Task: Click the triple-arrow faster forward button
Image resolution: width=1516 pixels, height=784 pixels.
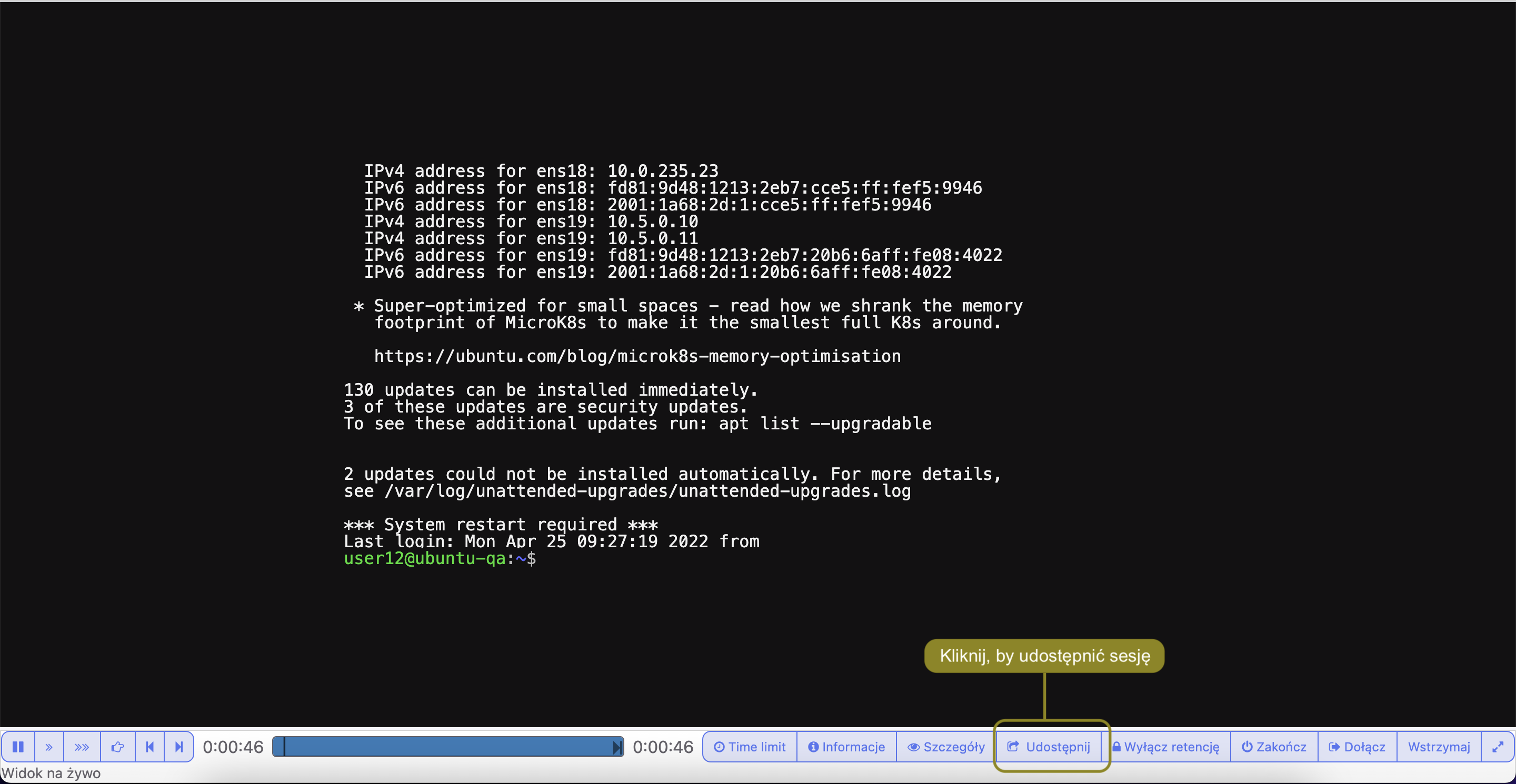Action: point(82,746)
